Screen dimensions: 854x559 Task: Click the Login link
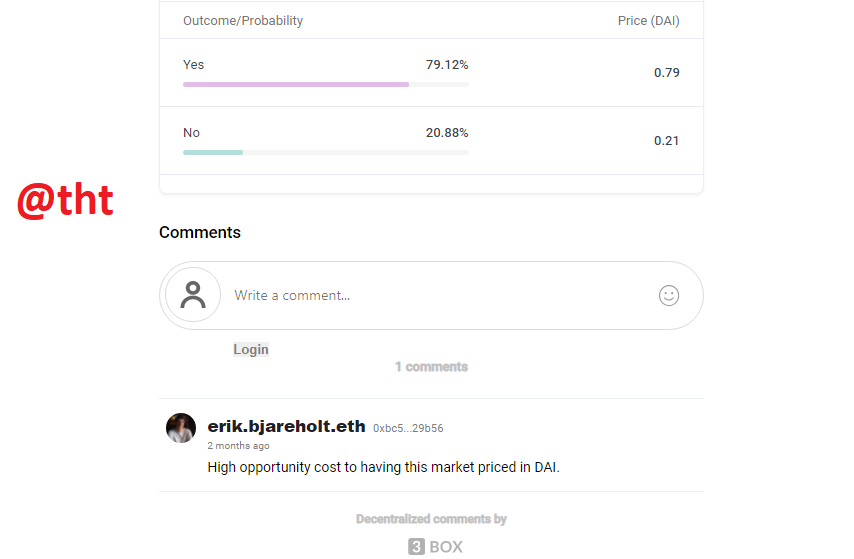251,349
